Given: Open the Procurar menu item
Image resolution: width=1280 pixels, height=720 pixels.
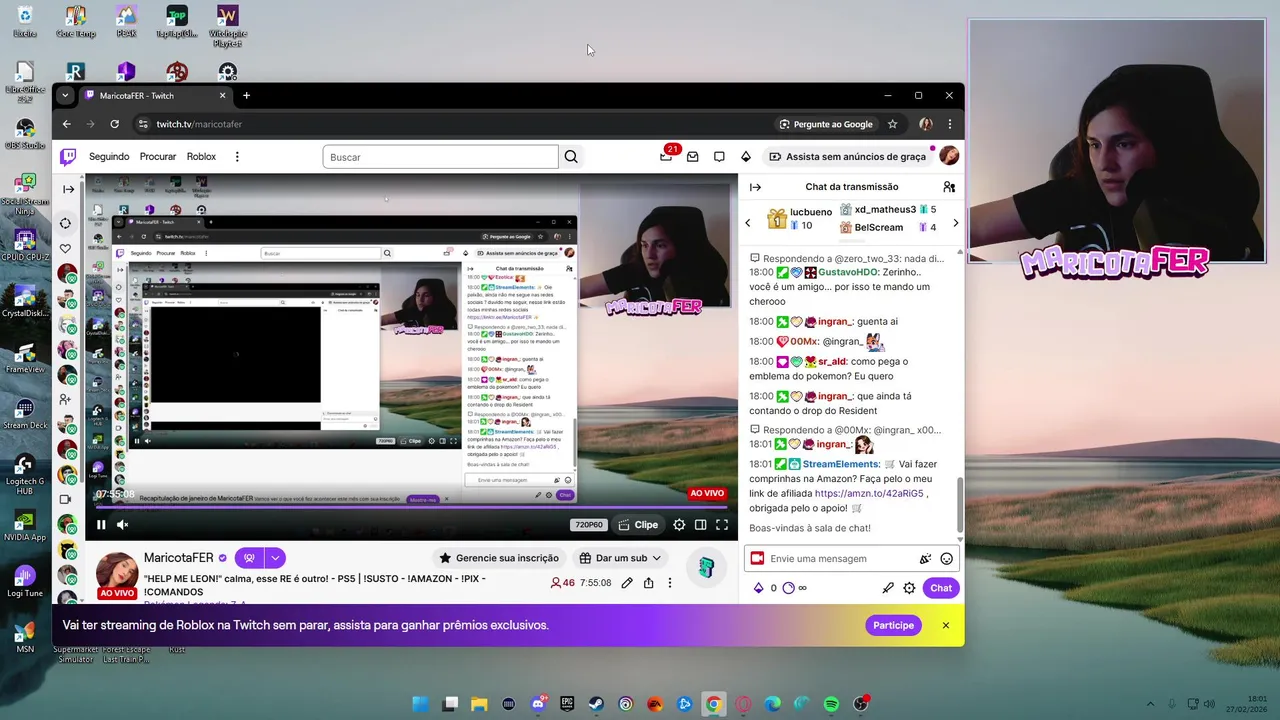Looking at the screenshot, I should point(158,157).
